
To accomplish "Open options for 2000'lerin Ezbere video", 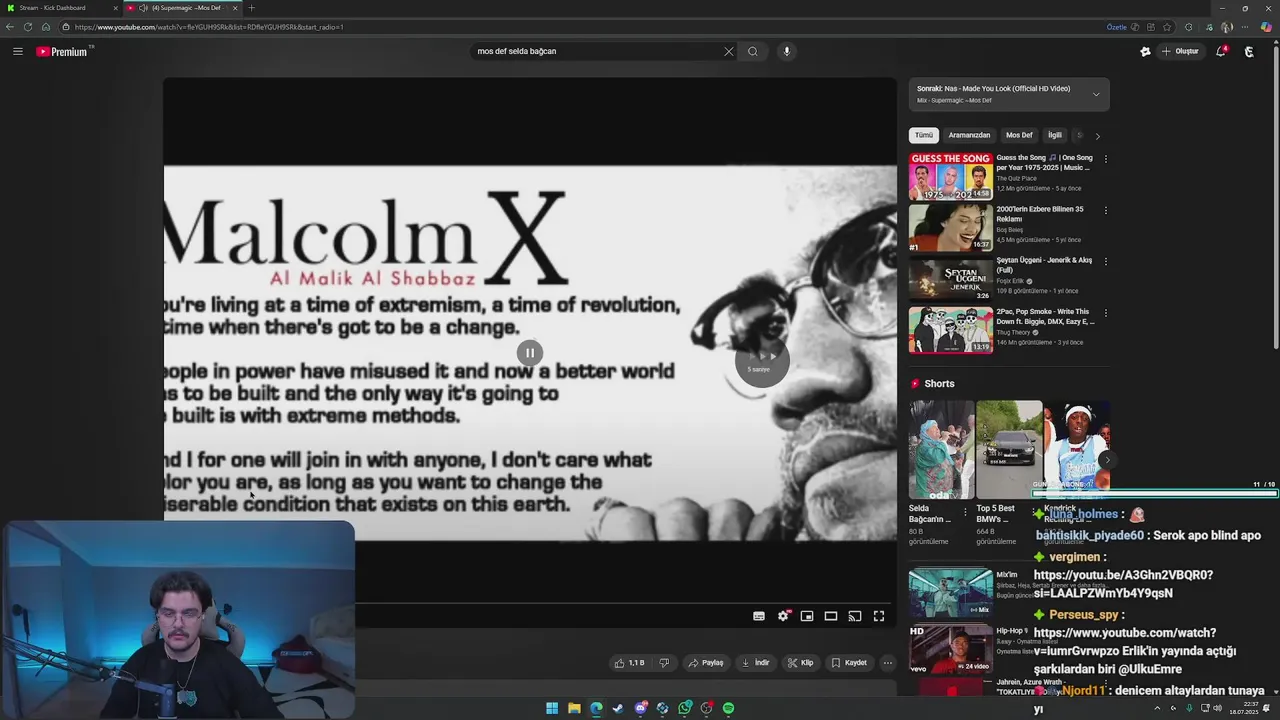I will 1105,210.
